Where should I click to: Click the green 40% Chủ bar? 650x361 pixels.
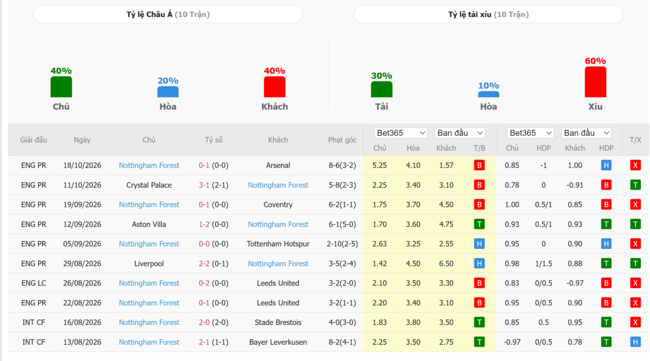click(x=61, y=87)
